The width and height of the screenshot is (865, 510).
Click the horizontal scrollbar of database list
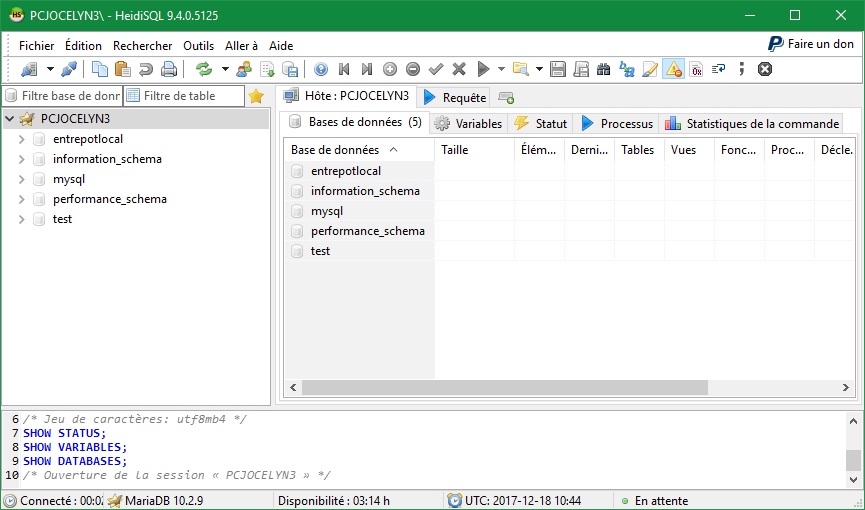(504, 387)
